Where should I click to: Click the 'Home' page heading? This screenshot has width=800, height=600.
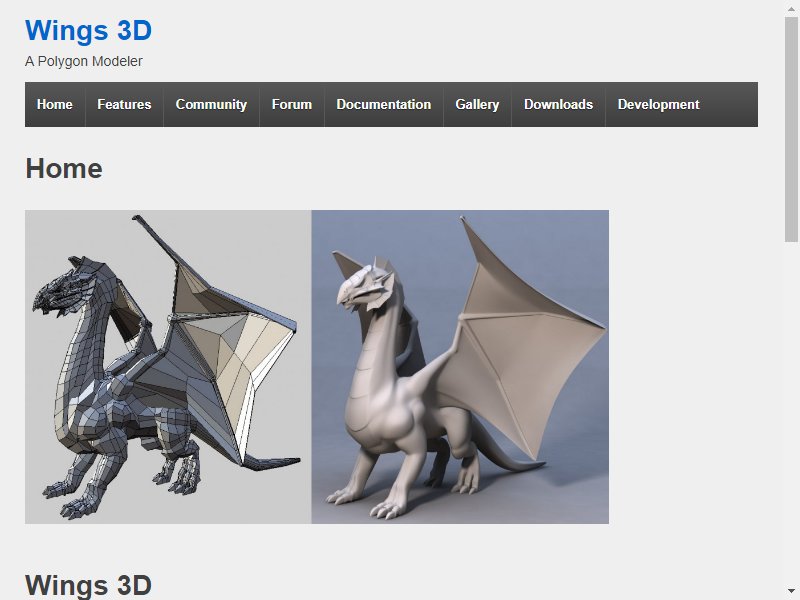click(64, 168)
